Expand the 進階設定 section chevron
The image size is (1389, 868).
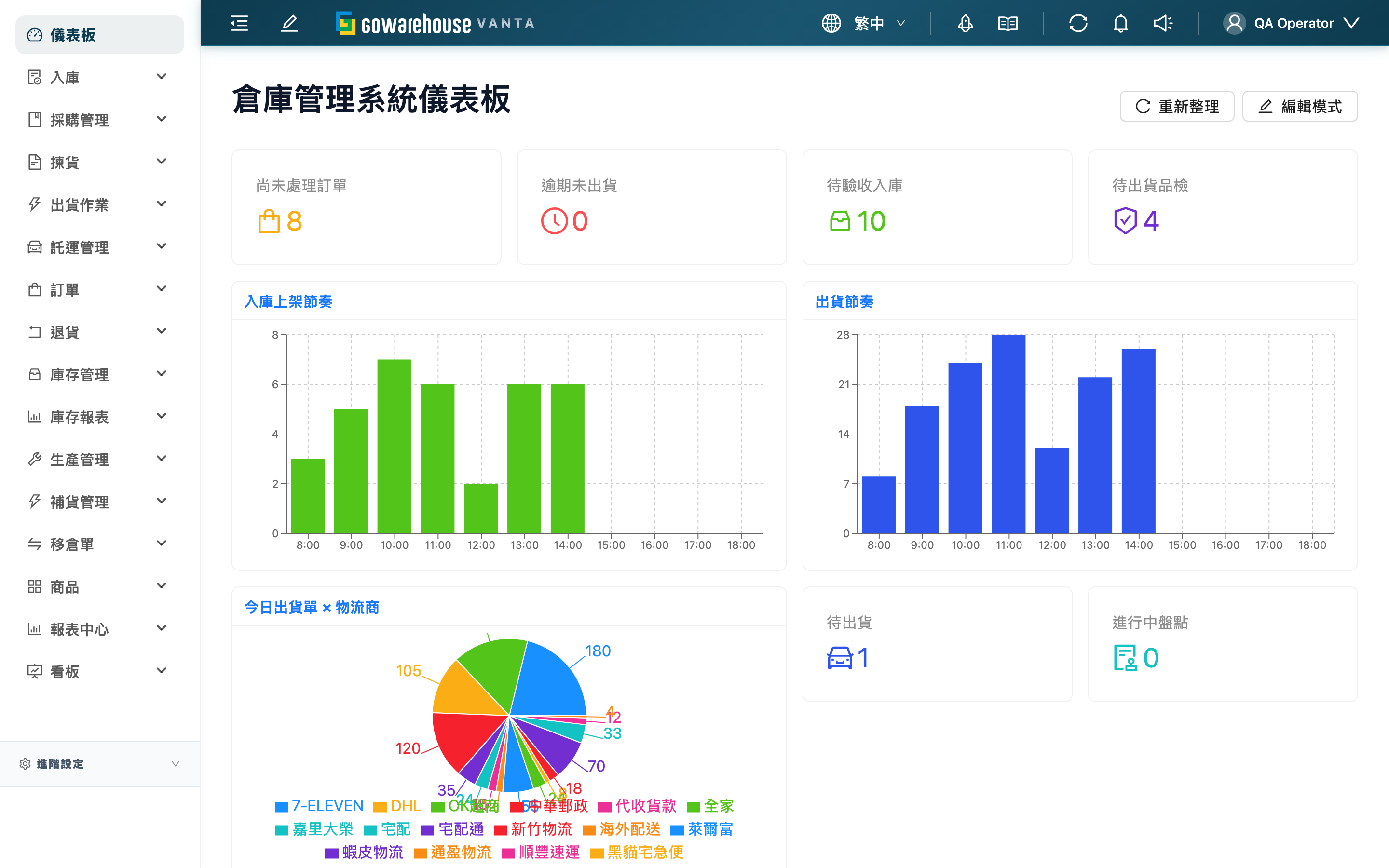tap(176, 763)
